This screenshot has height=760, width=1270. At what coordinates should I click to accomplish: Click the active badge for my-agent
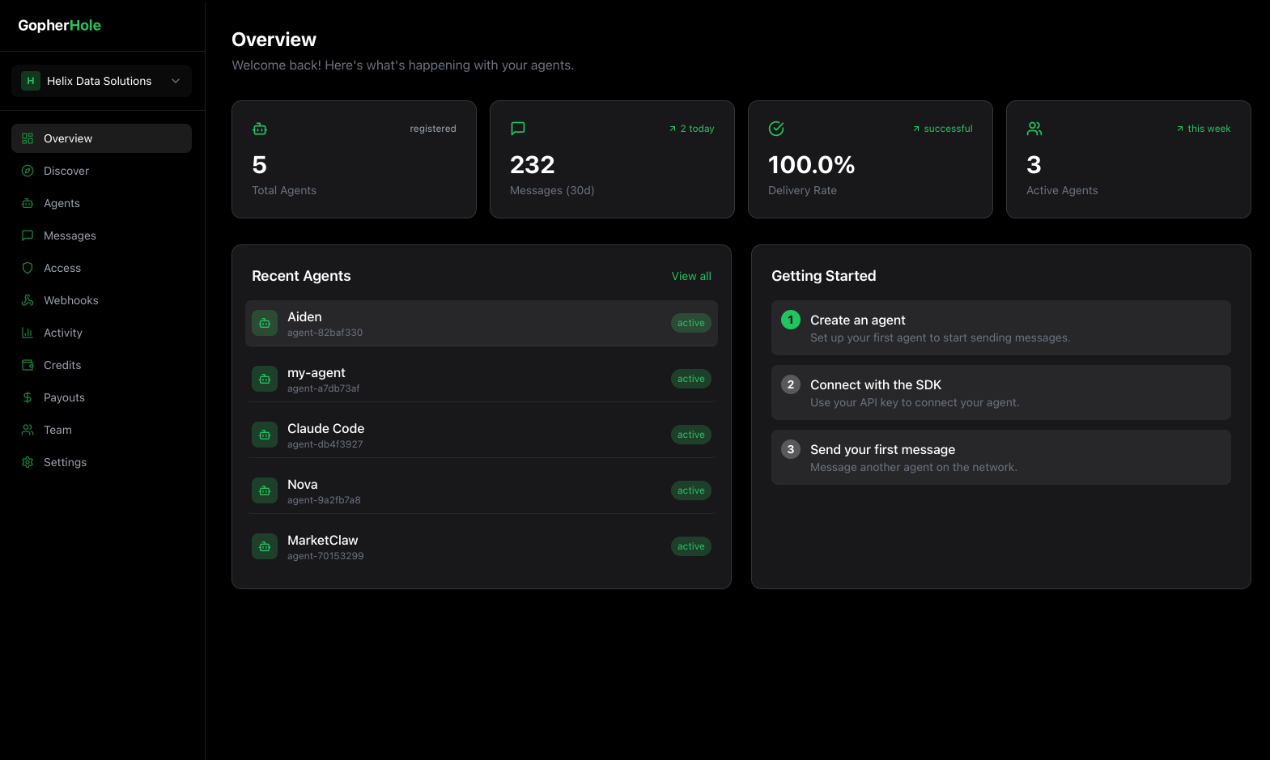pos(691,379)
